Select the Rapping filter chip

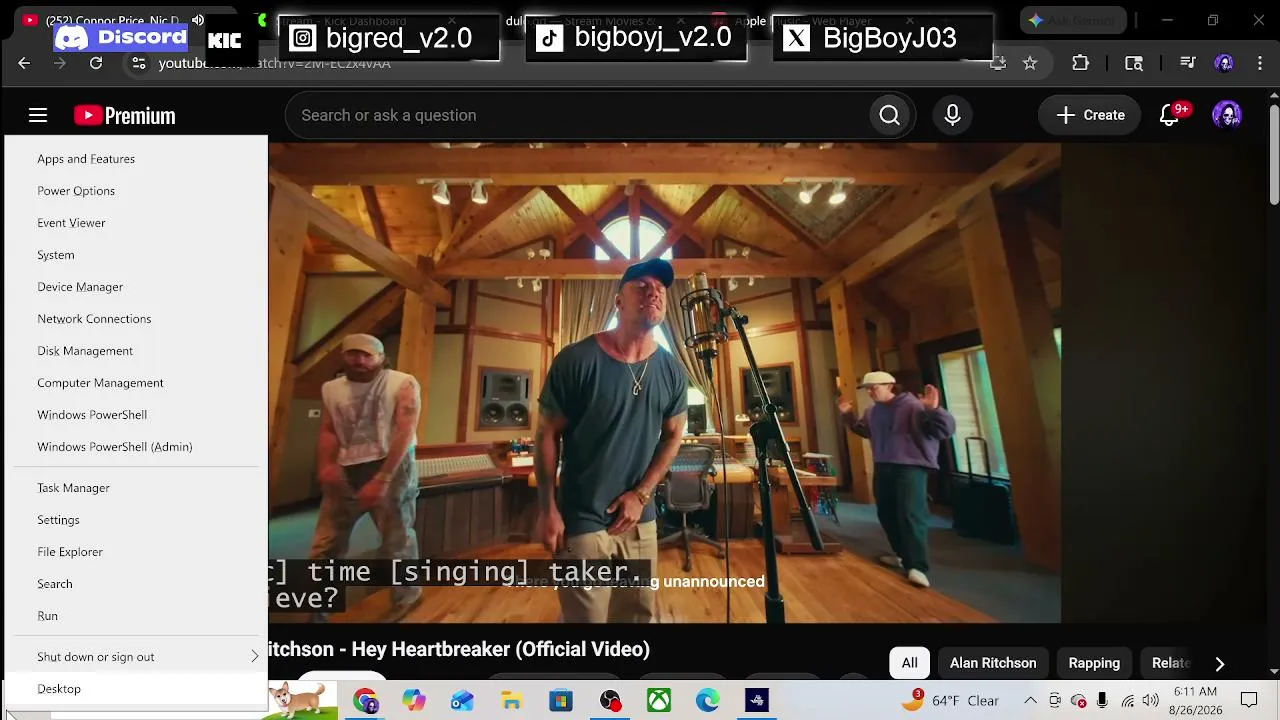[x=1094, y=663]
